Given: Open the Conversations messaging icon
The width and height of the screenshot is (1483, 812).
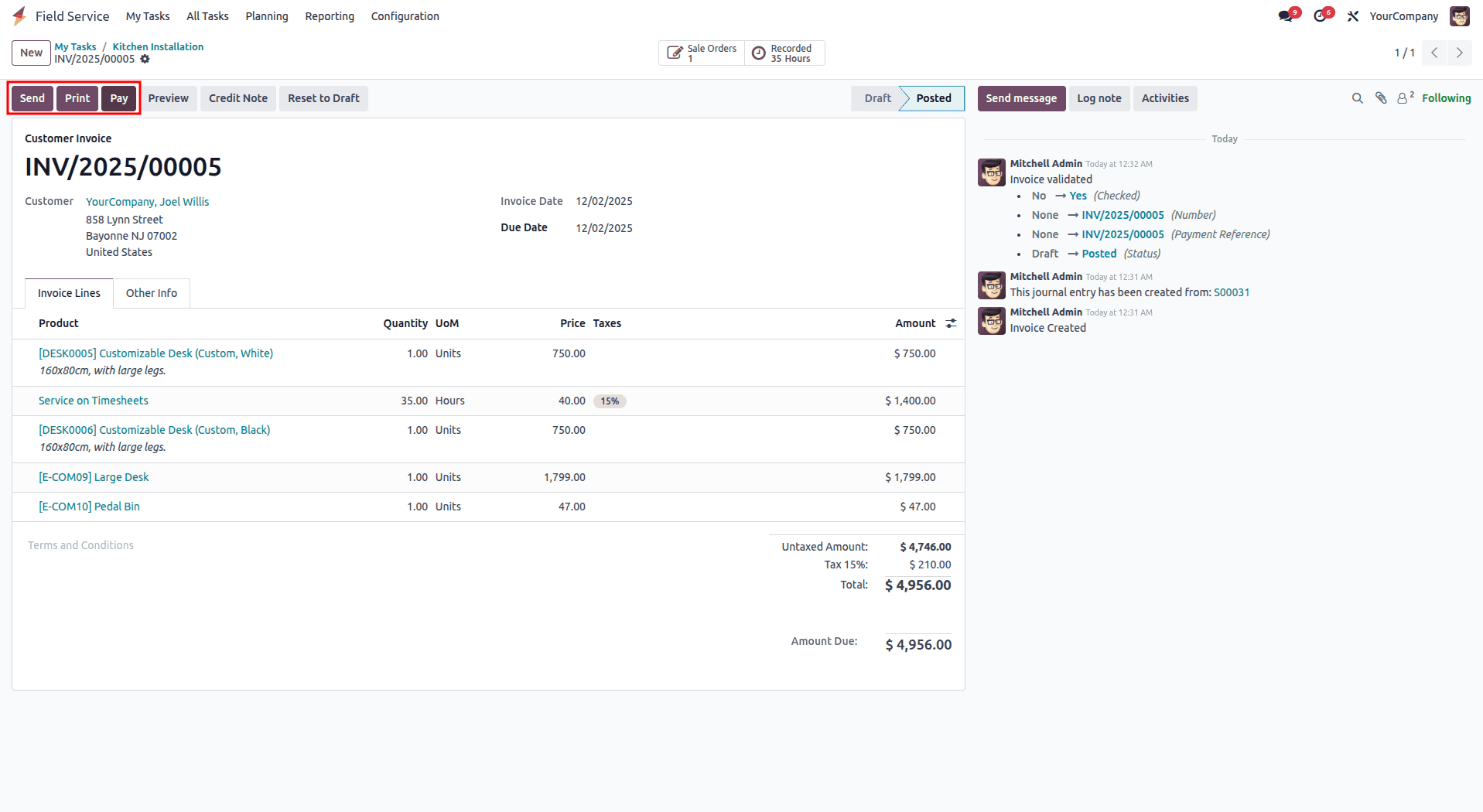Looking at the screenshot, I should pos(1286,15).
